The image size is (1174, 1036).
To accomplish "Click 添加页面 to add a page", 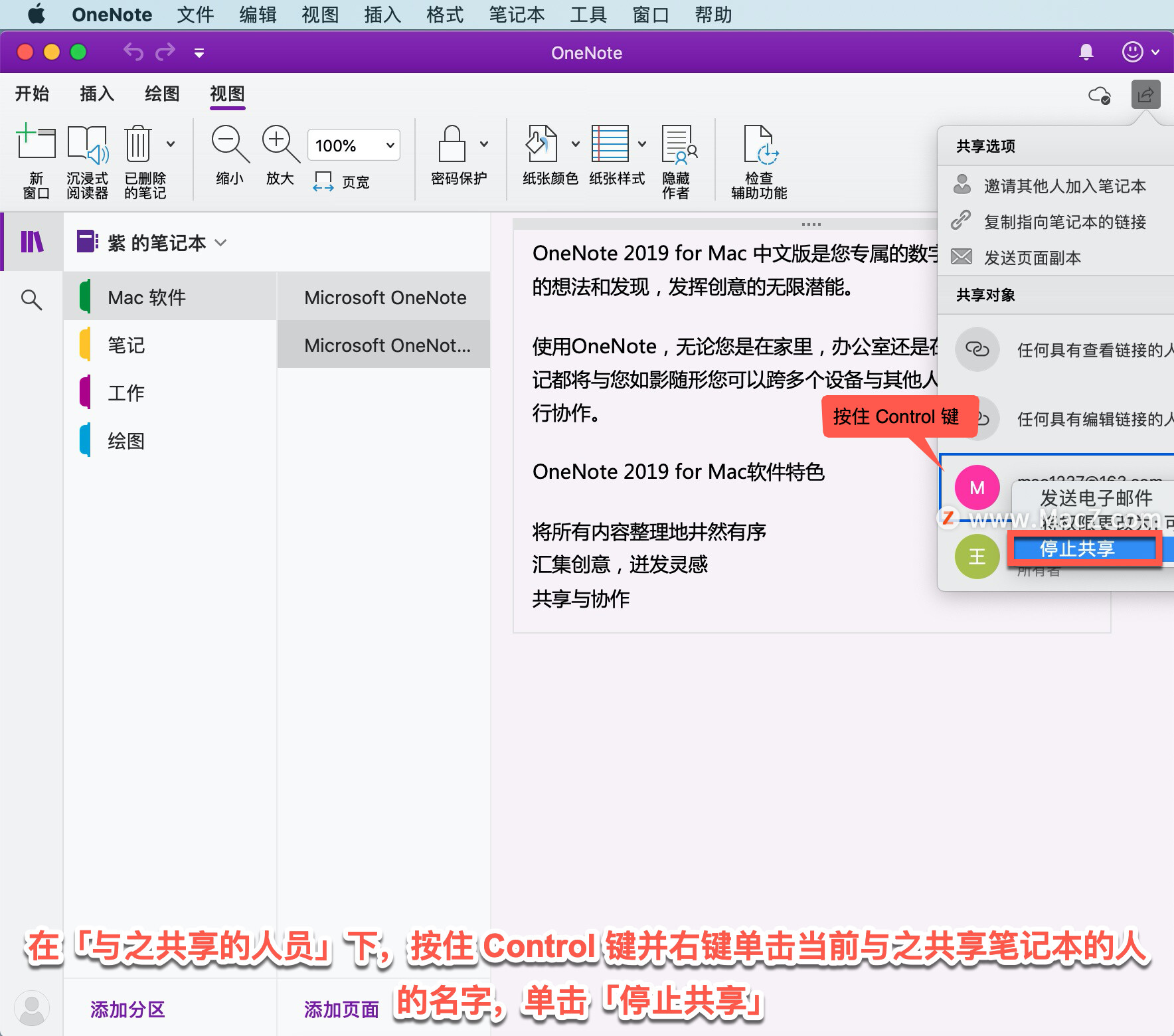I will (341, 1009).
